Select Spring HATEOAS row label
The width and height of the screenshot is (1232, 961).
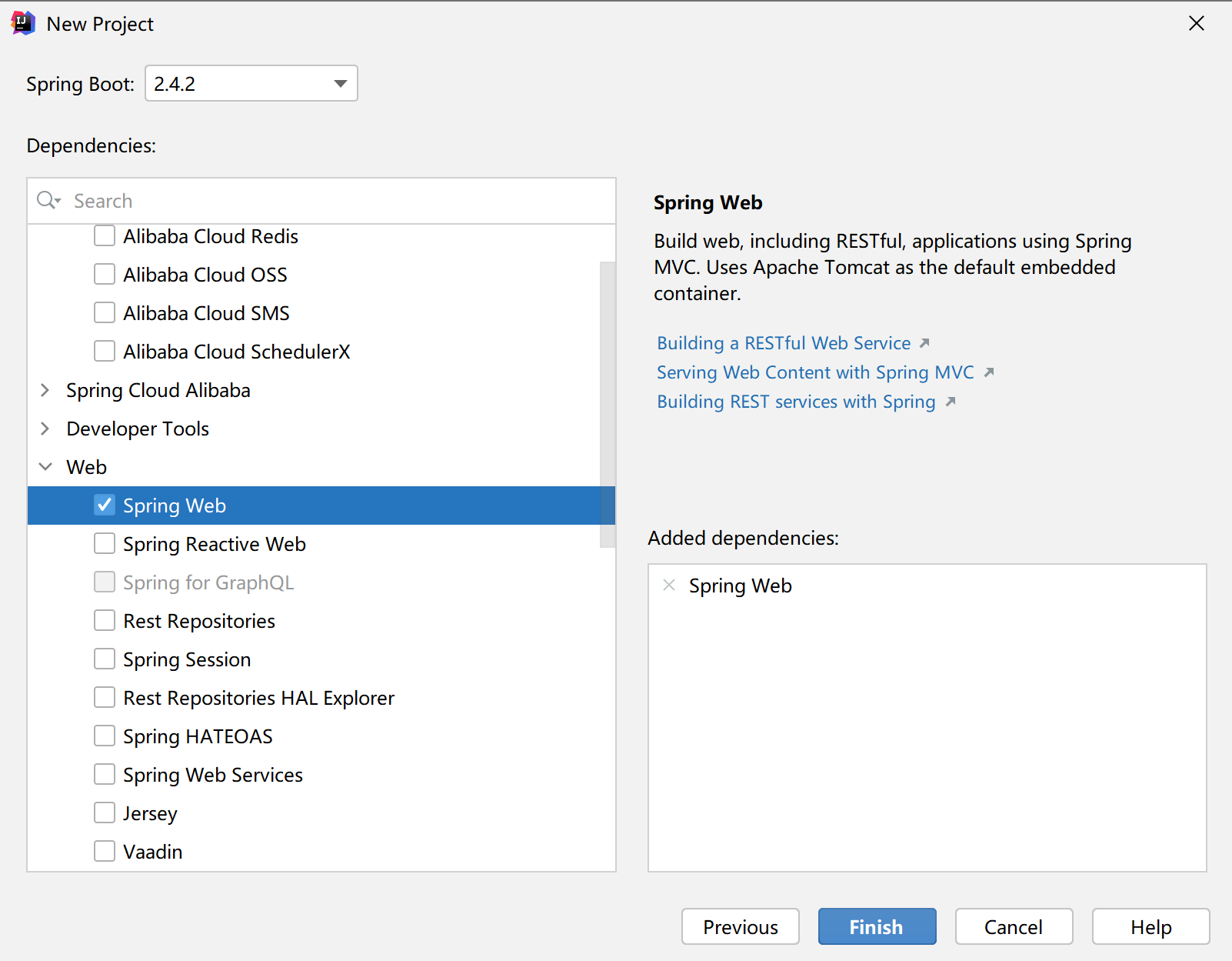(198, 736)
